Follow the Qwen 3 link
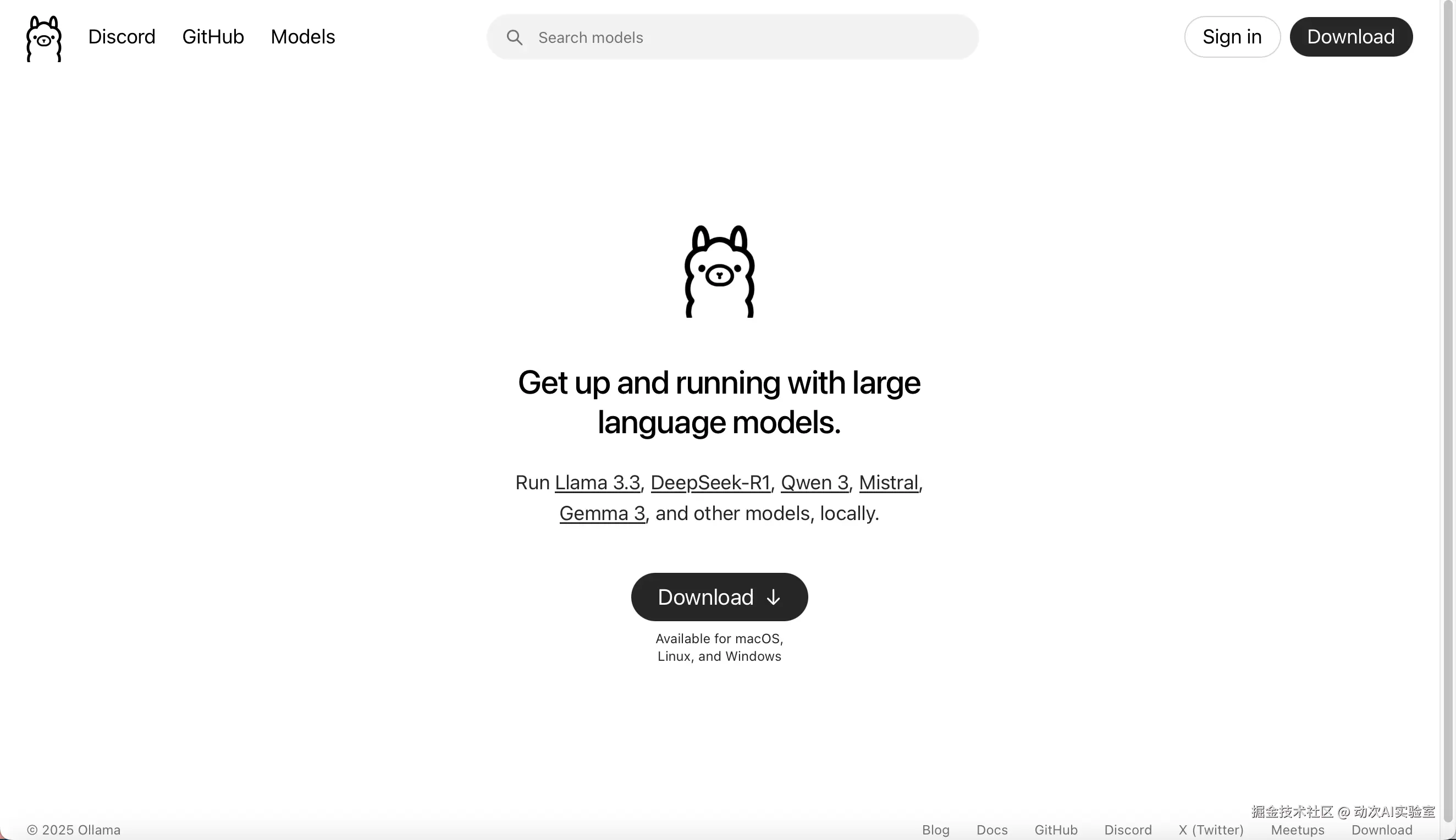Viewport: 1456px width, 840px height. coord(814,482)
